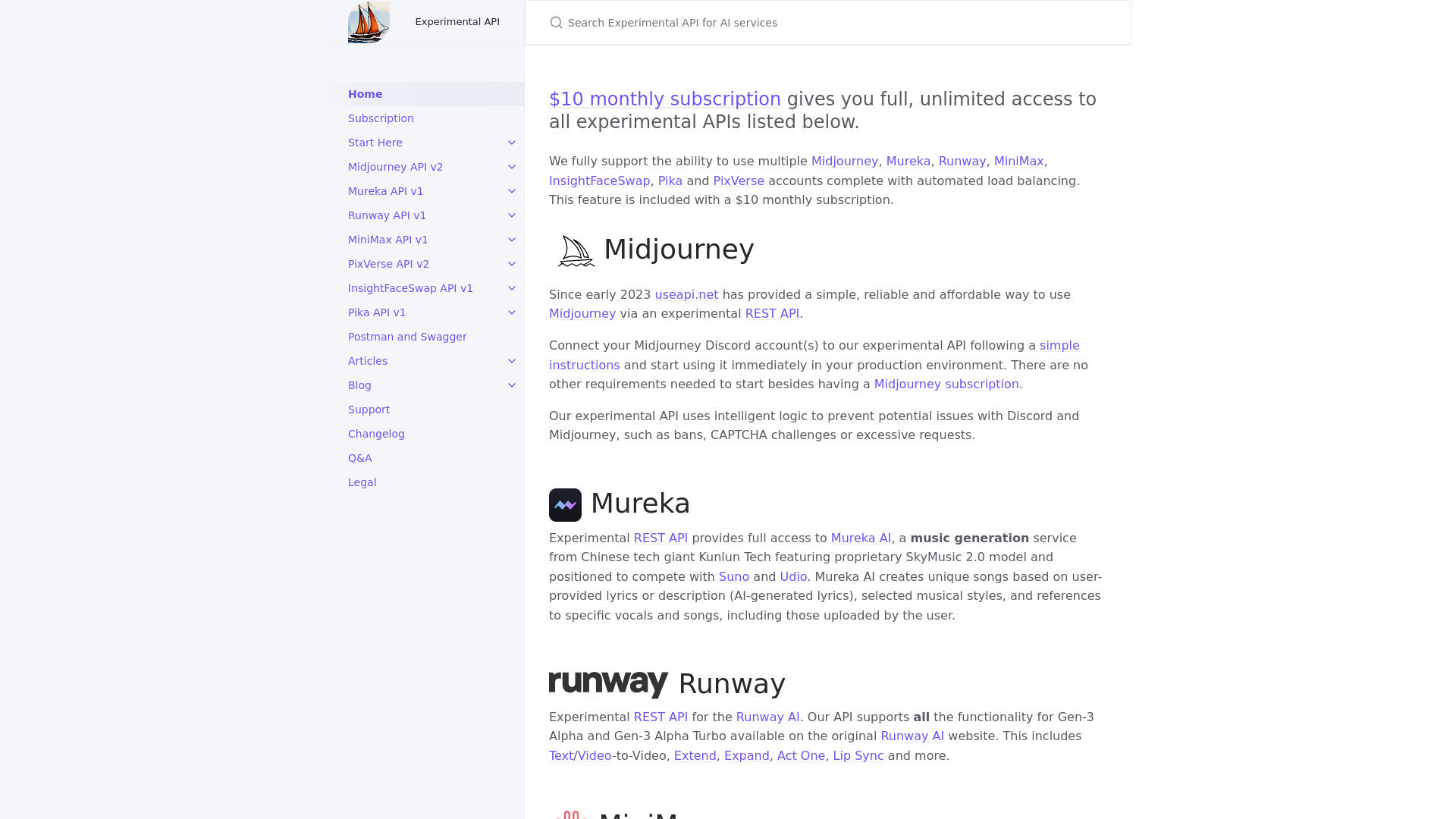The width and height of the screenshot is (1456, 819).
Task: Click the Home navigation icon area
Action: pyautogui.click(x=365, y=93)
